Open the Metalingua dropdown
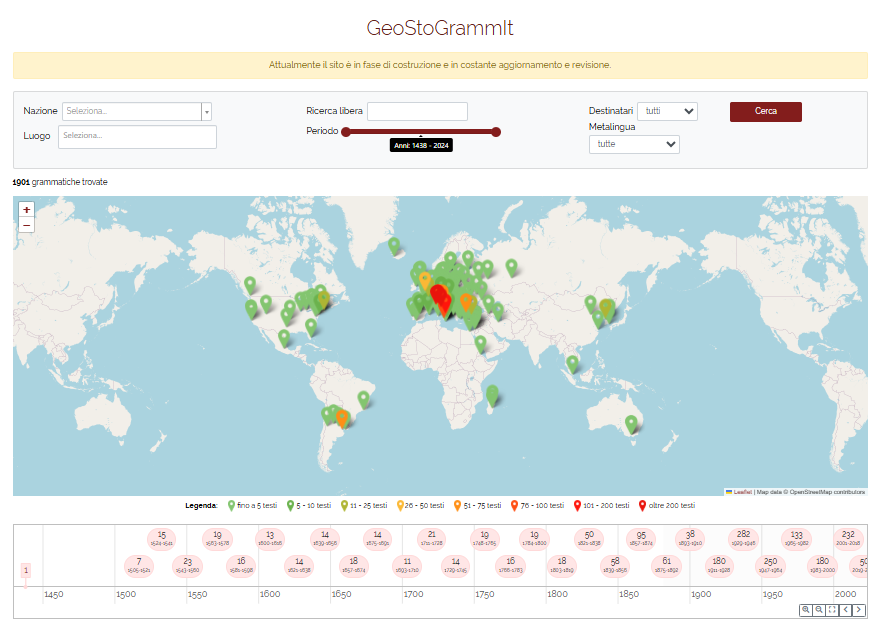The height and width of the screenshot is (633, 883). tap(634, 144)
